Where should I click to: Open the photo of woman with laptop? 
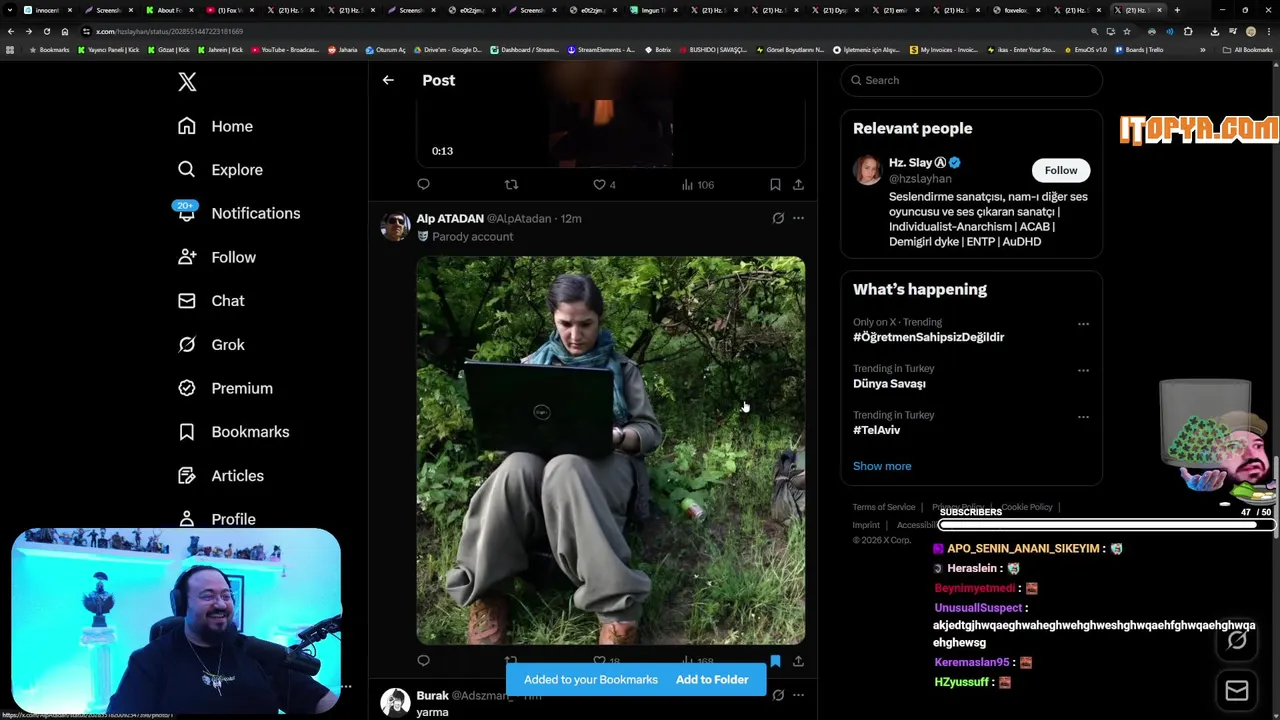pos(610,450)
